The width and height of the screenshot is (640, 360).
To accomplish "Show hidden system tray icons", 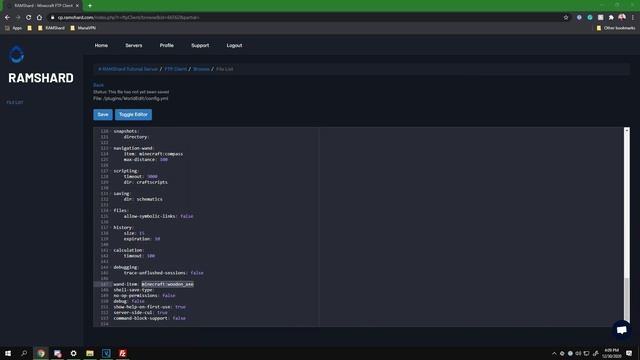I will tap(554, 353).
